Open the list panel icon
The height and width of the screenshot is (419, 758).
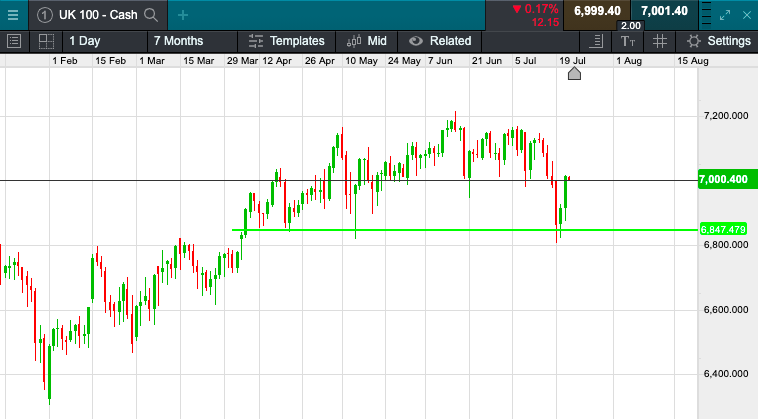[x=14, y=41]
